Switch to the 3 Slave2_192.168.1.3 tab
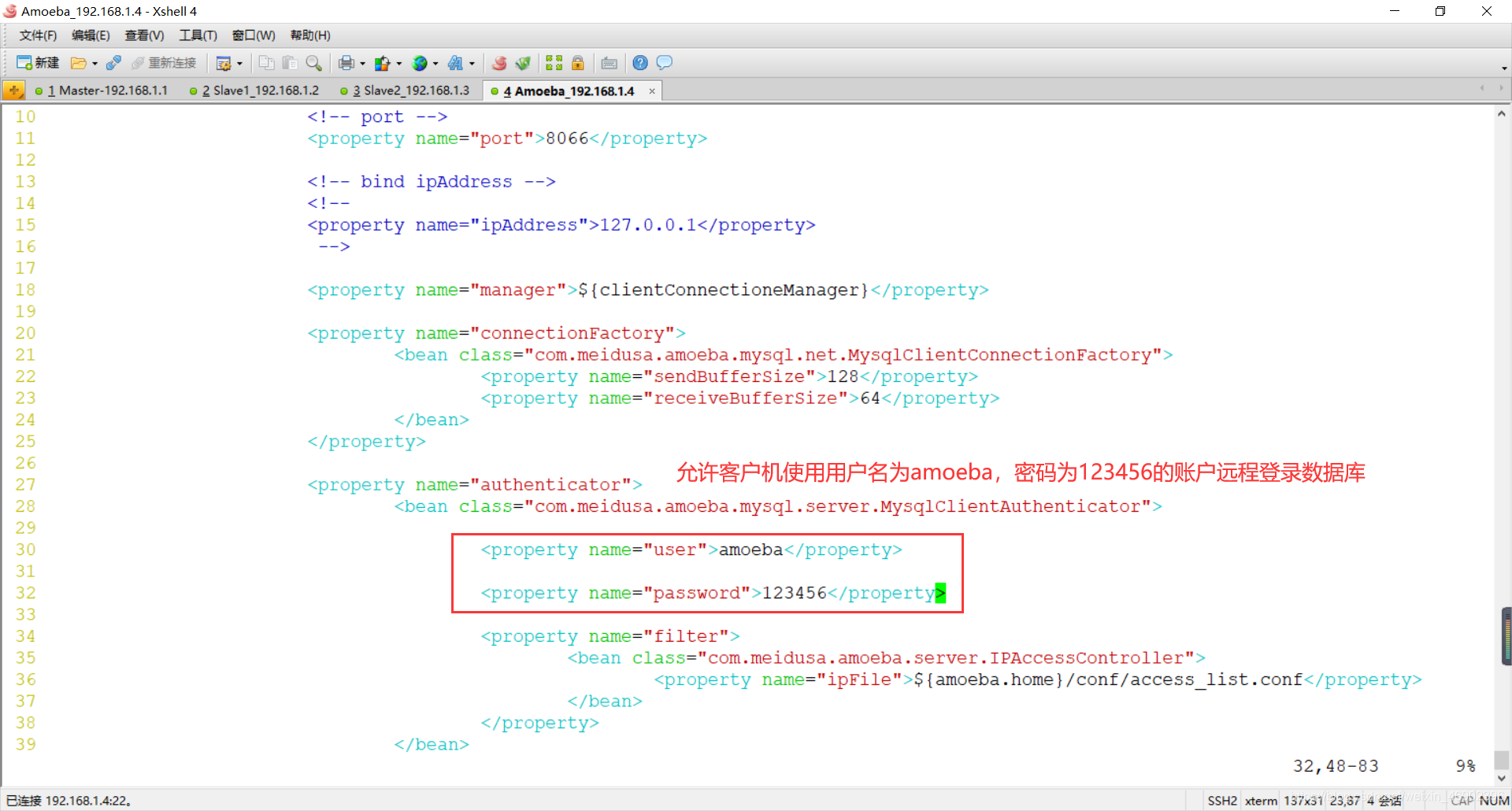Image resolution: width=1512 pixels, height=811 pixels. 406,91
